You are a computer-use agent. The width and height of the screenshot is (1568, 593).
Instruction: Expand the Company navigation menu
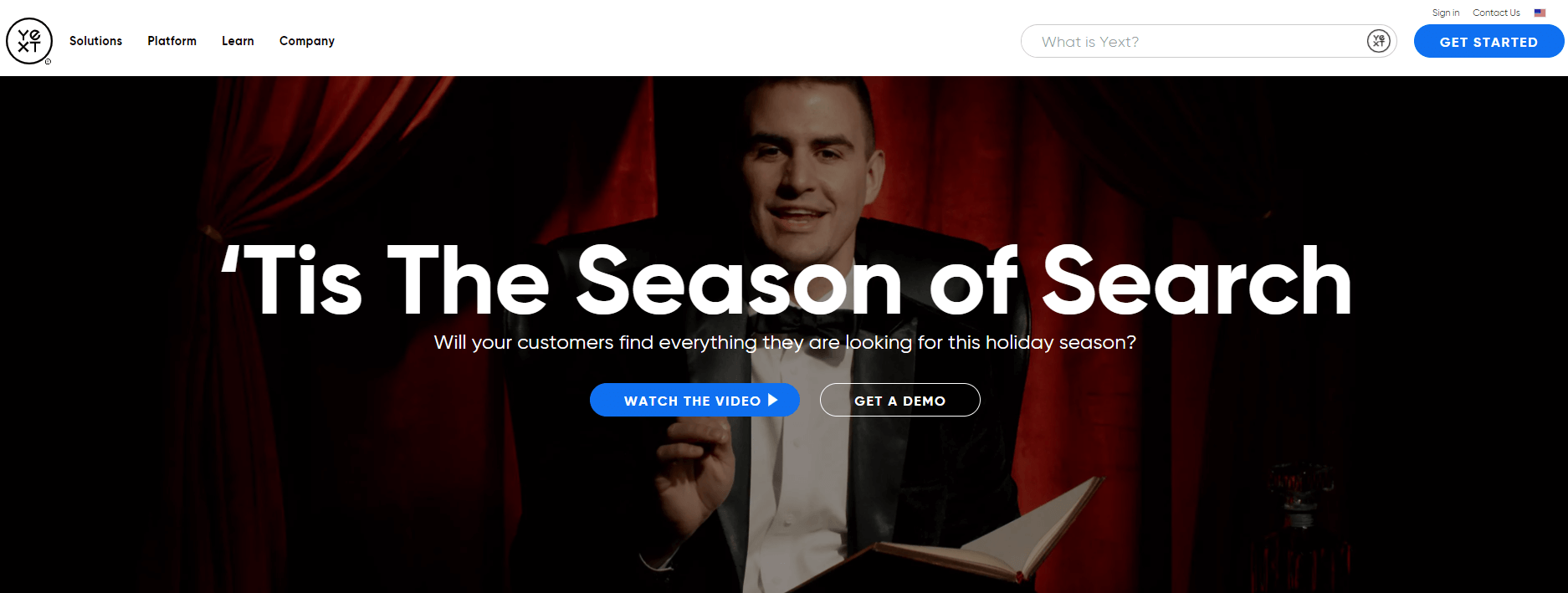point(307,41)
